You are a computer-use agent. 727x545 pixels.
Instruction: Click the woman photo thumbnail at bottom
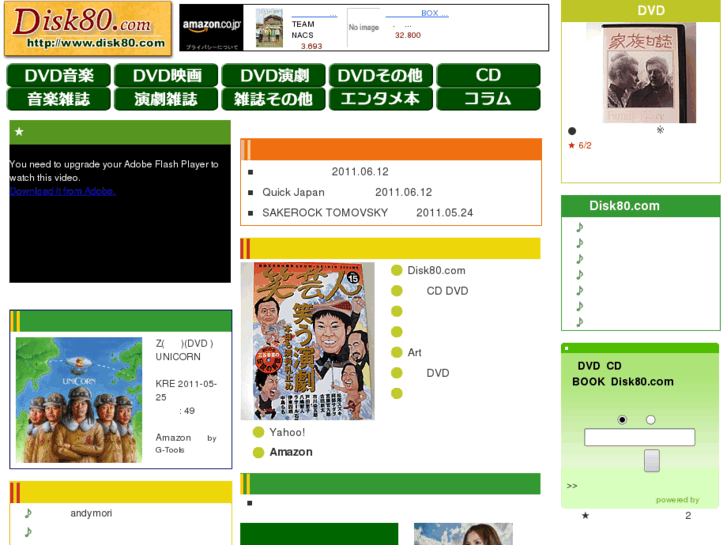click(x=463, y=534)
